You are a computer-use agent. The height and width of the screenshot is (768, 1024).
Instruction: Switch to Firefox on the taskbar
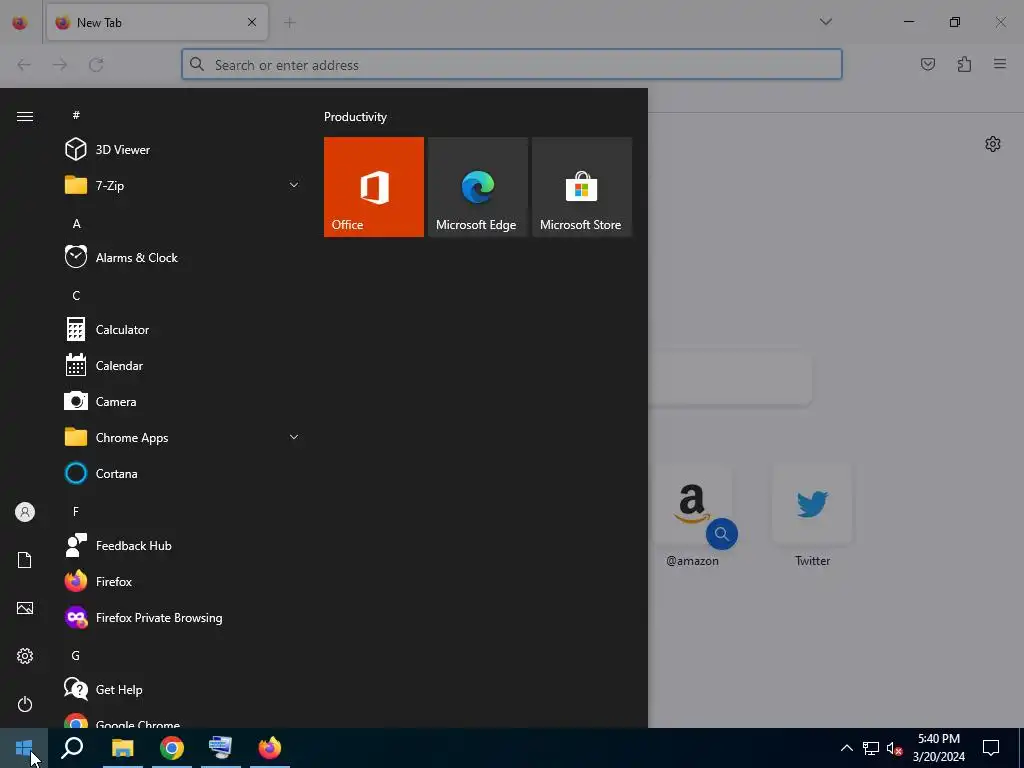(x=269, y=748)
